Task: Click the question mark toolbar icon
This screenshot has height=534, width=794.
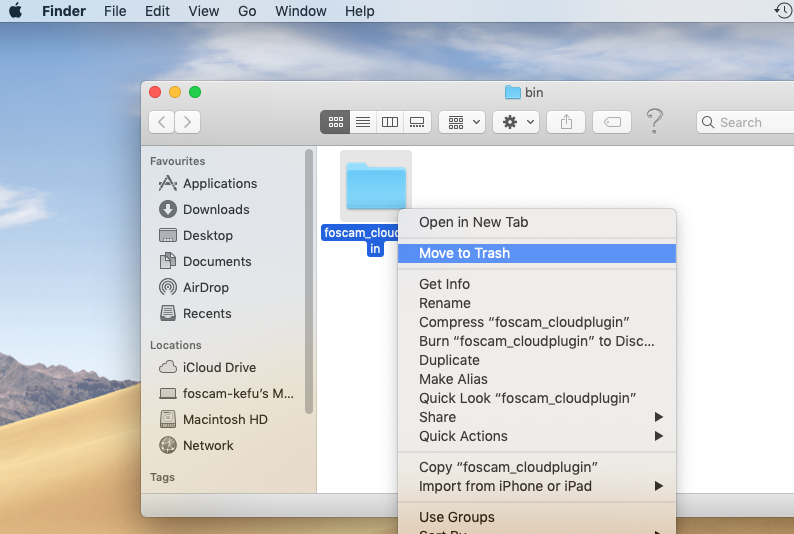Action: tap(654, 121)
